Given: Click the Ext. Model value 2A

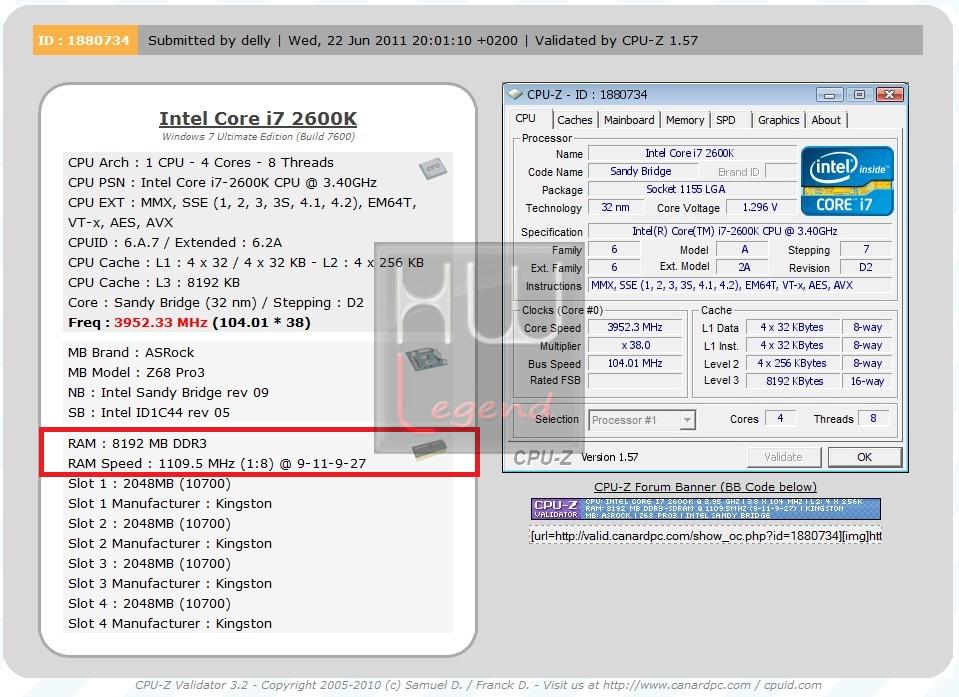Looking at the screenshot, I should [744, 267].
